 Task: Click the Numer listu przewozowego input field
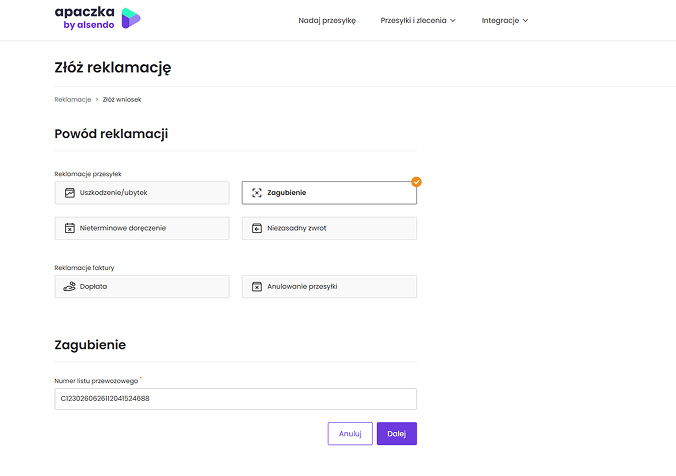[x=235, y=399]
